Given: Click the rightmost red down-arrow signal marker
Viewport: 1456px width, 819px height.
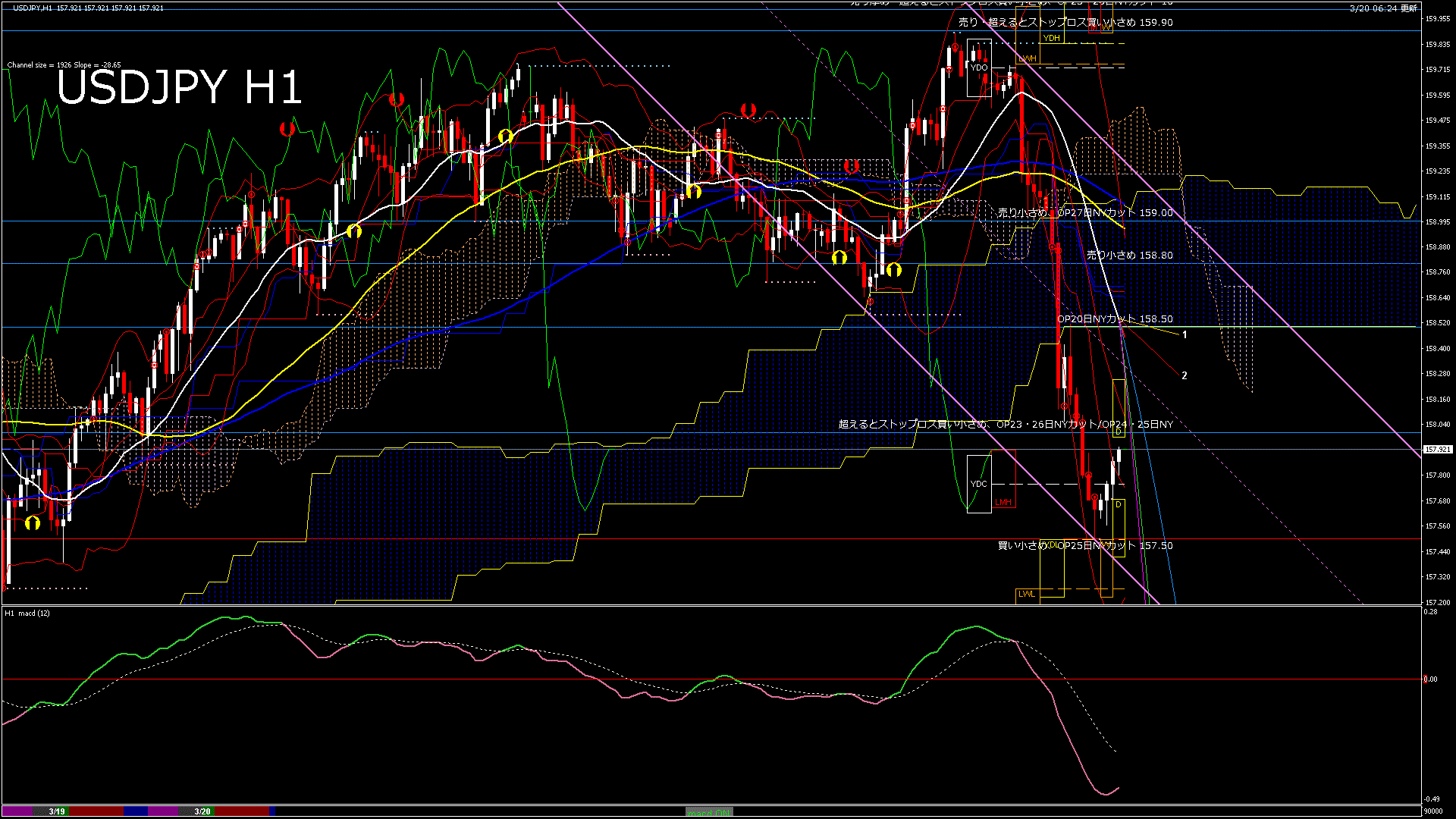Looking at the screenshot, I should (x=851, y=165).
